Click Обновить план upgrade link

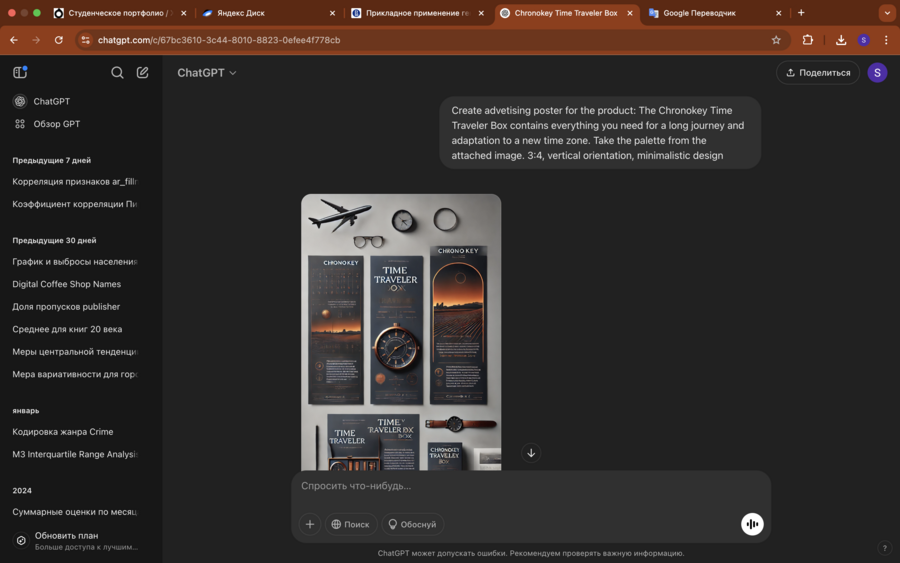(80, 541)
